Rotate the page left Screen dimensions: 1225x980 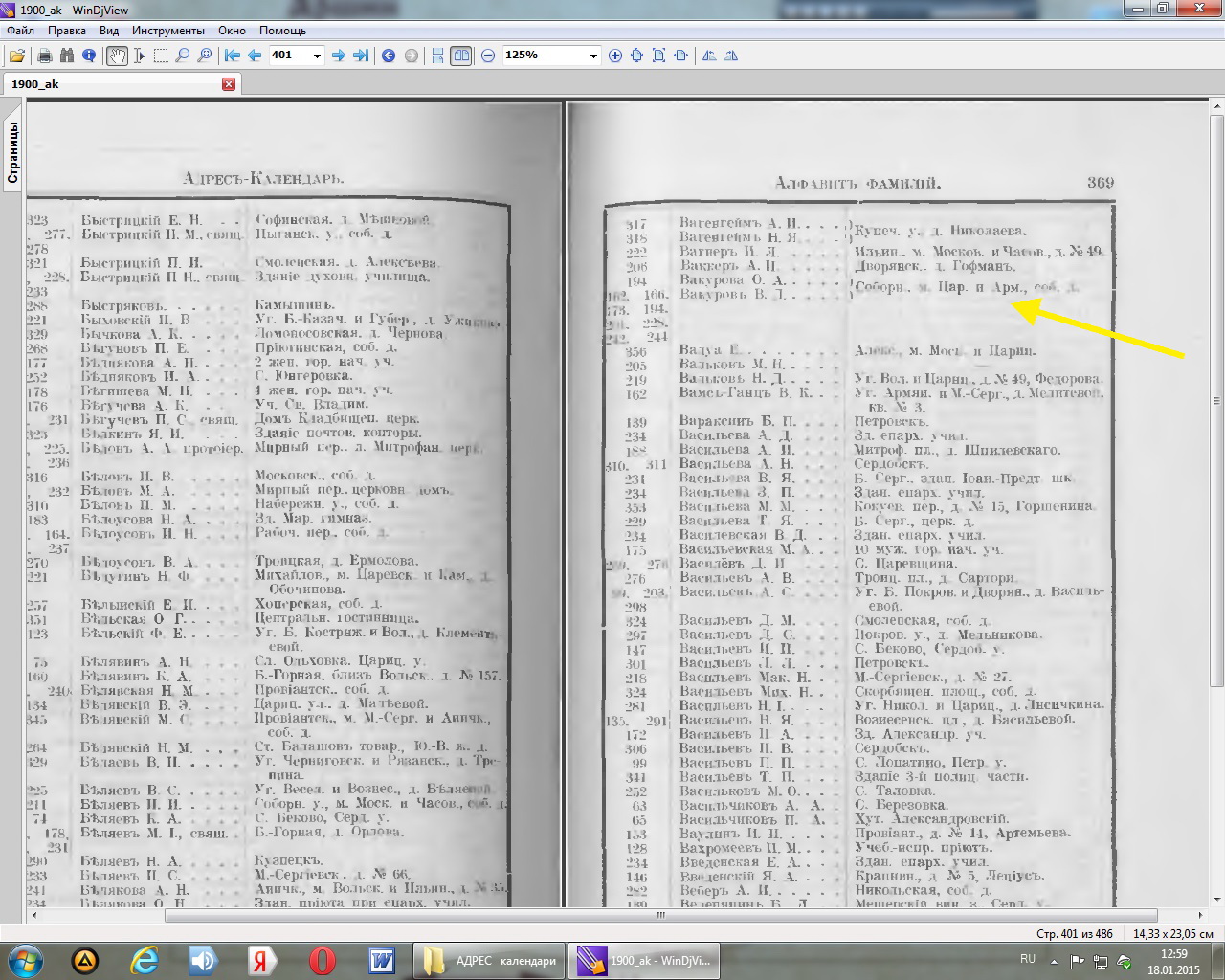coord(709,56)
